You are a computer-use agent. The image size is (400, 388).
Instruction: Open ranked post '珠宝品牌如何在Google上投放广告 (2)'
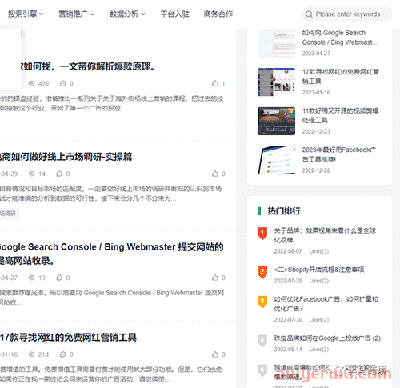327,338
